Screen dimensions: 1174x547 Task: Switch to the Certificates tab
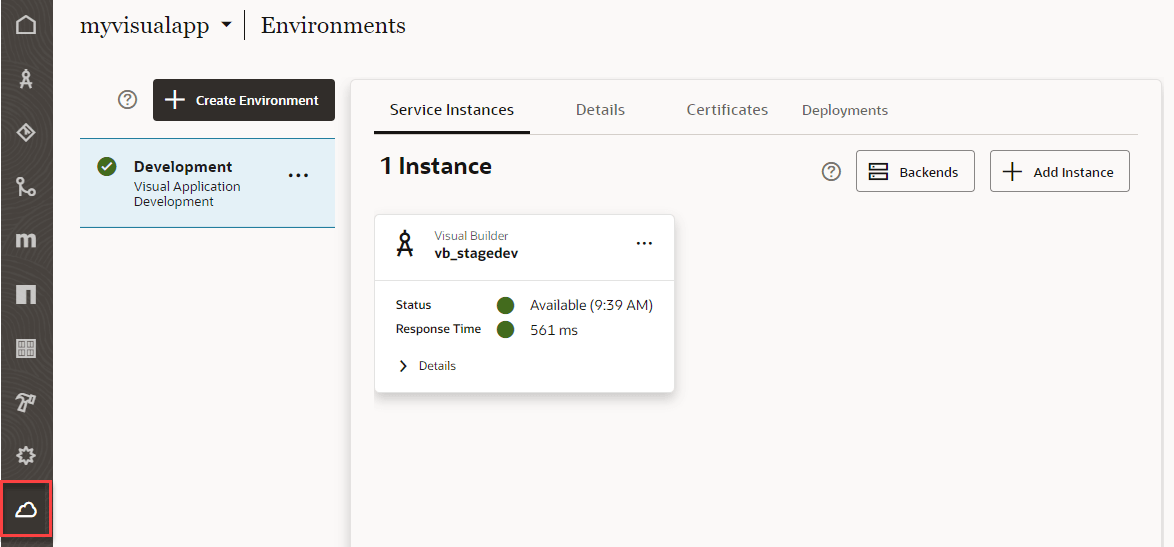(727, 110)
